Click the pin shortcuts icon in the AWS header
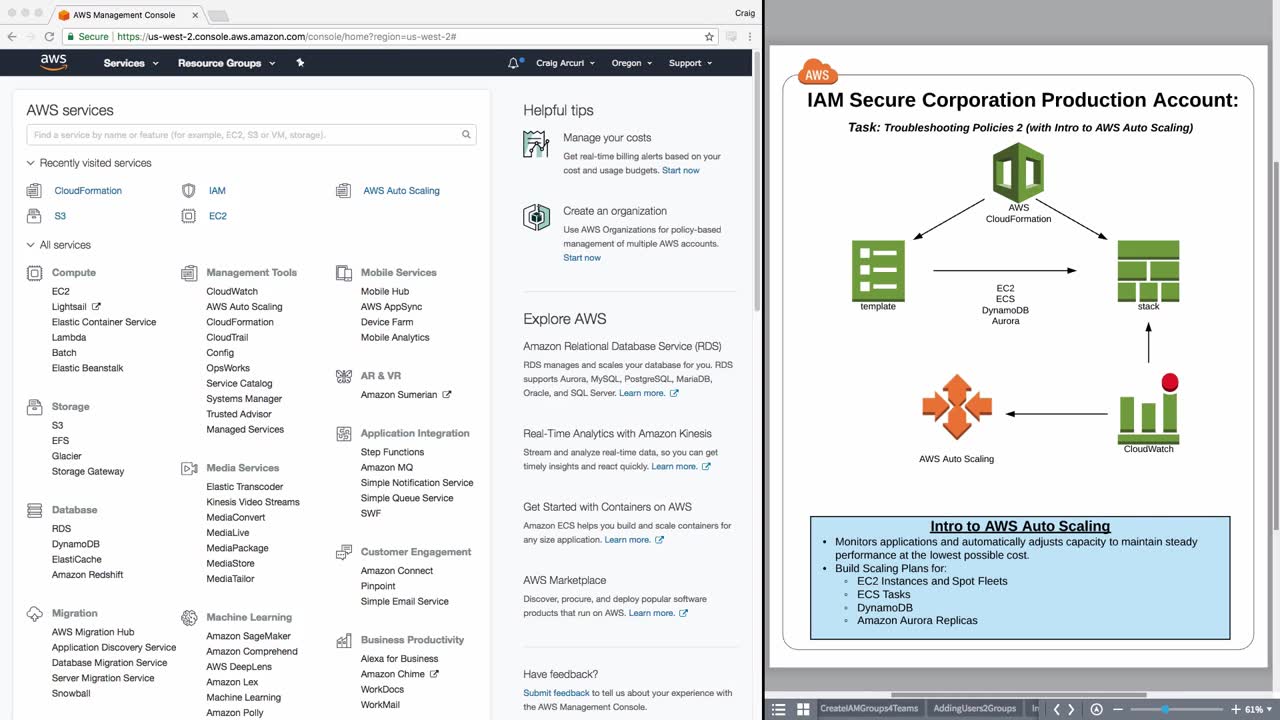 tap(300, 63)
